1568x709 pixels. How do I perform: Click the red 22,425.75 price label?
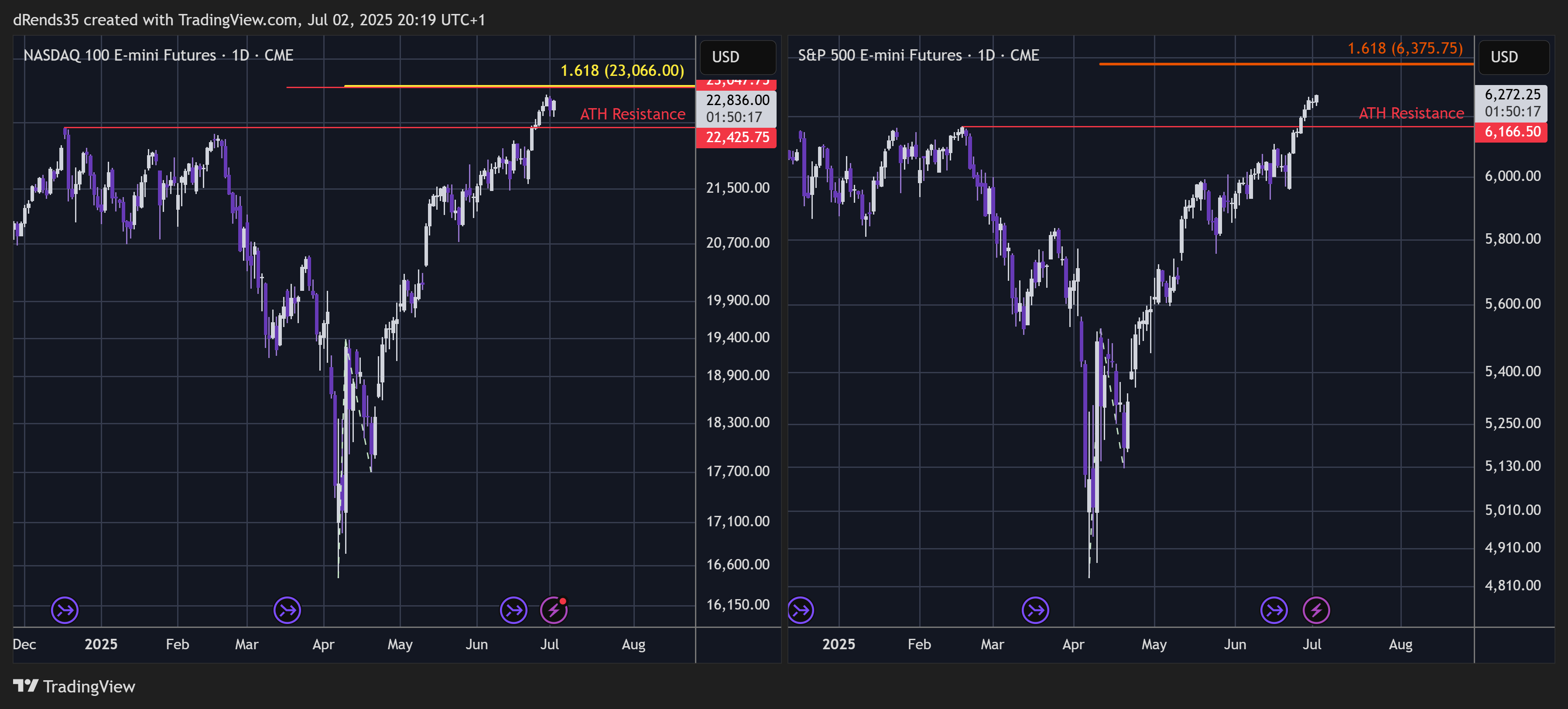[x=736, y=137]
